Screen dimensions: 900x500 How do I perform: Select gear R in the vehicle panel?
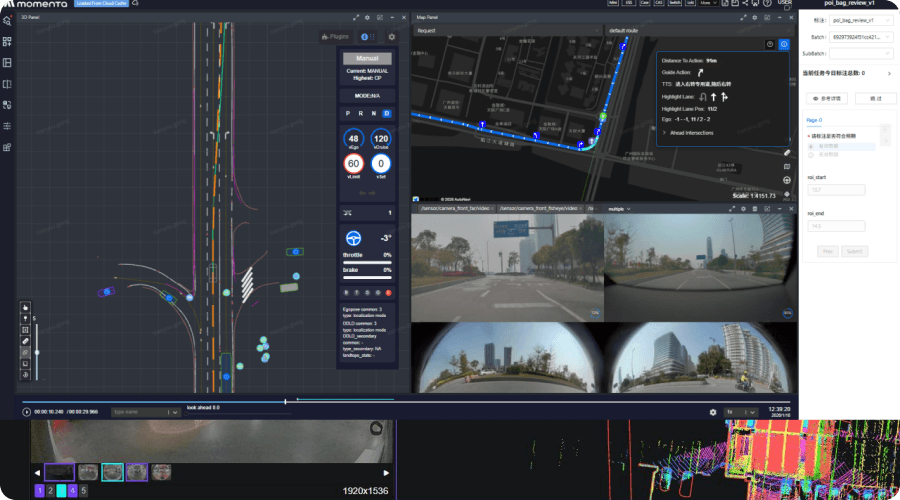(360, 114)
